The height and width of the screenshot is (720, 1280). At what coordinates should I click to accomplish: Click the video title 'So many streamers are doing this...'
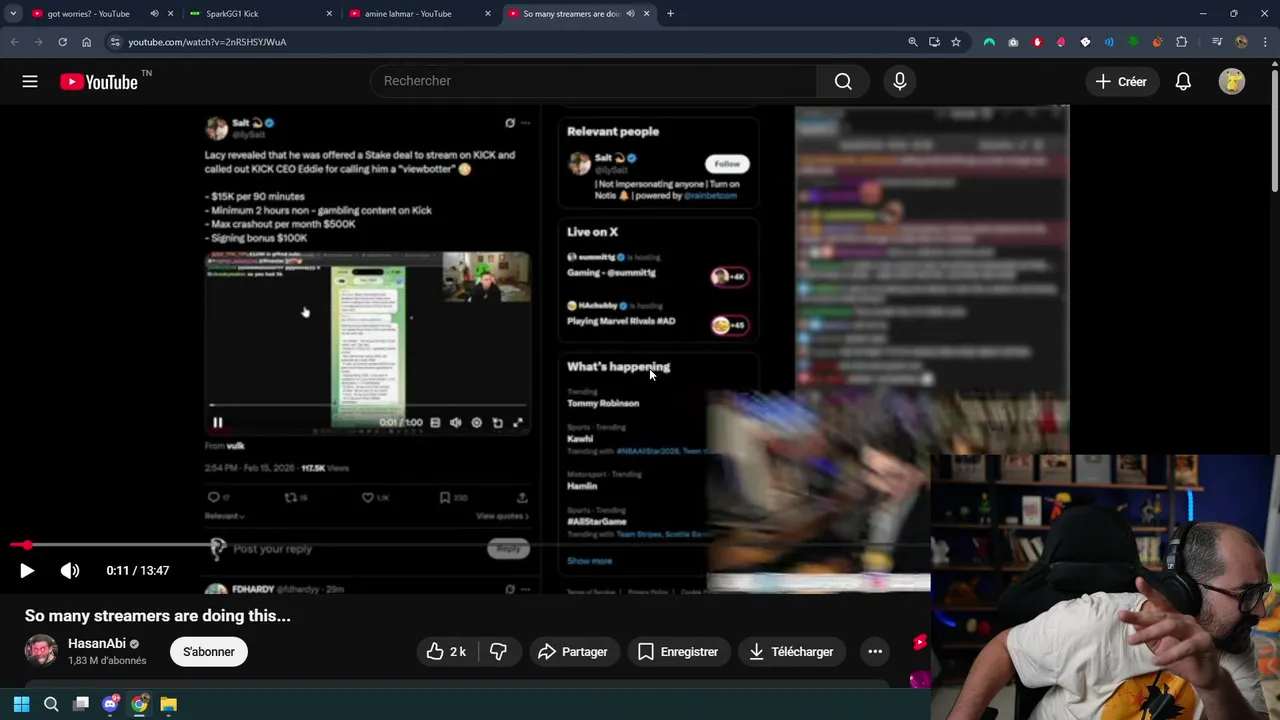(158, 616)
